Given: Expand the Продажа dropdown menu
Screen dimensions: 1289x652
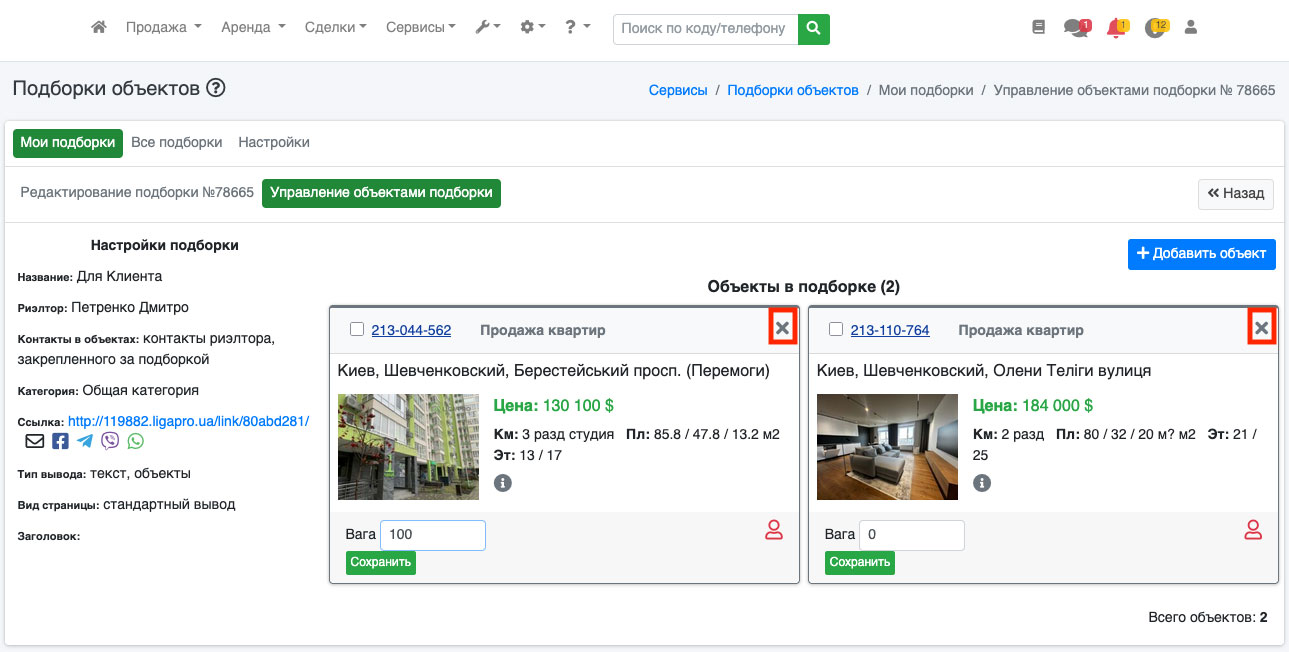Looking at the screenshot, I should [163, 28].
